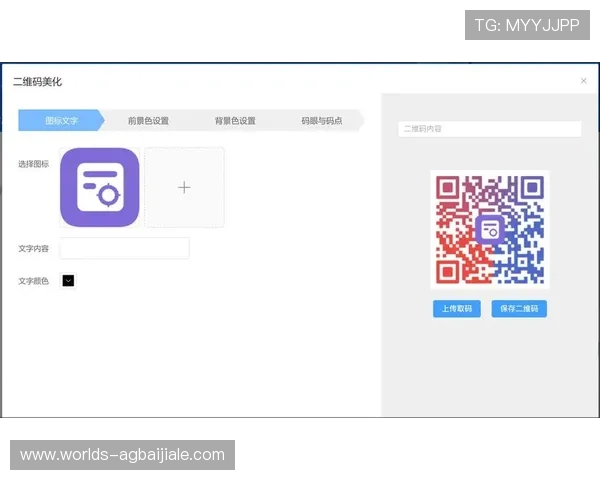Viewport: 600px width, 480px height.
Task: Open the 背景色设置 tab
Action: [x=235, y=121]
